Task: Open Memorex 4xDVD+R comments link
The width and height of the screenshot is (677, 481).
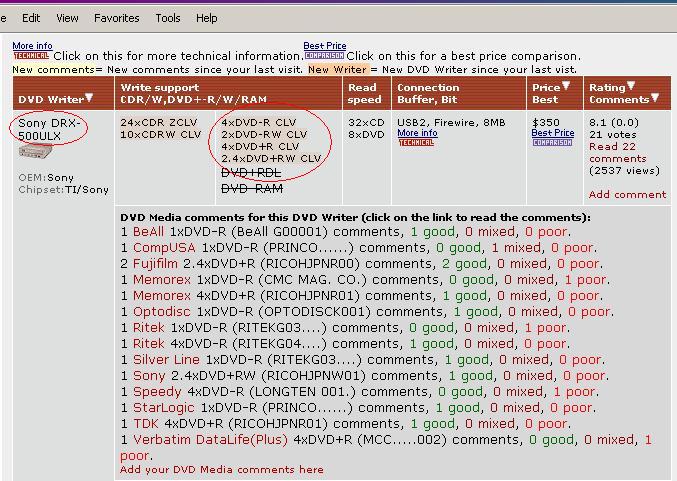Action: (161, 296)
